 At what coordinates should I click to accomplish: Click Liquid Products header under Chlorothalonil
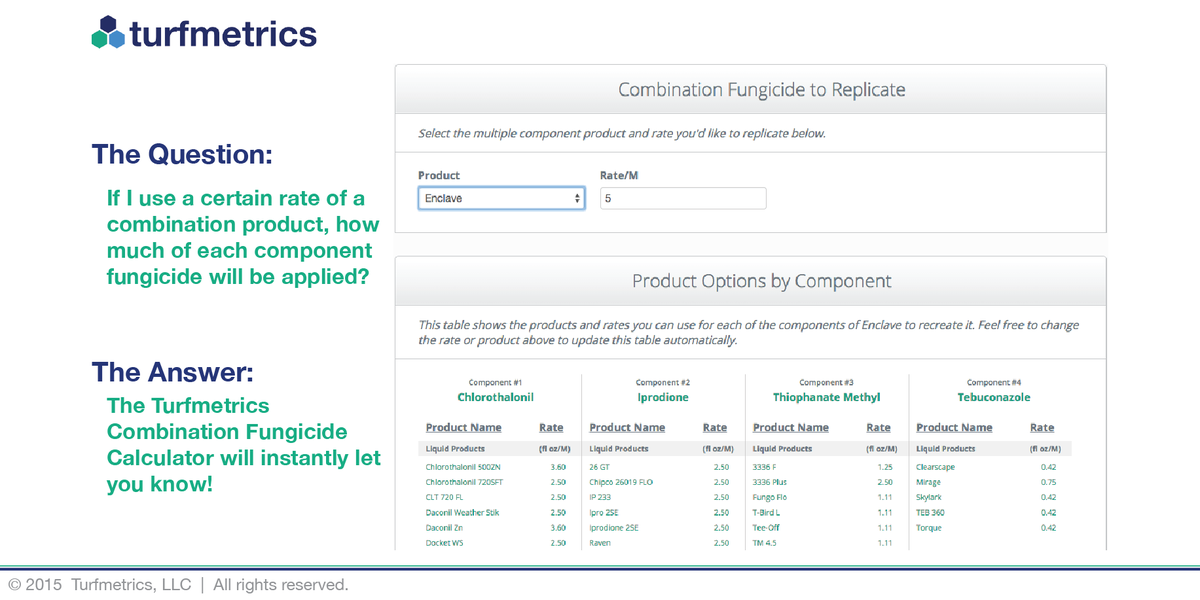[455, 449]
